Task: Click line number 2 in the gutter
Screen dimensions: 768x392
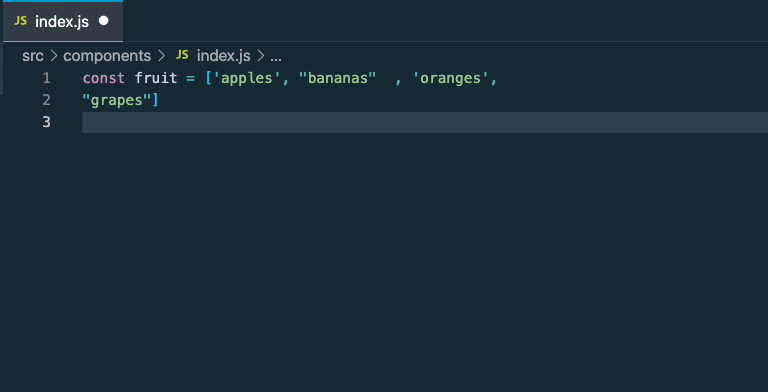Action: [x=47, y=100]
